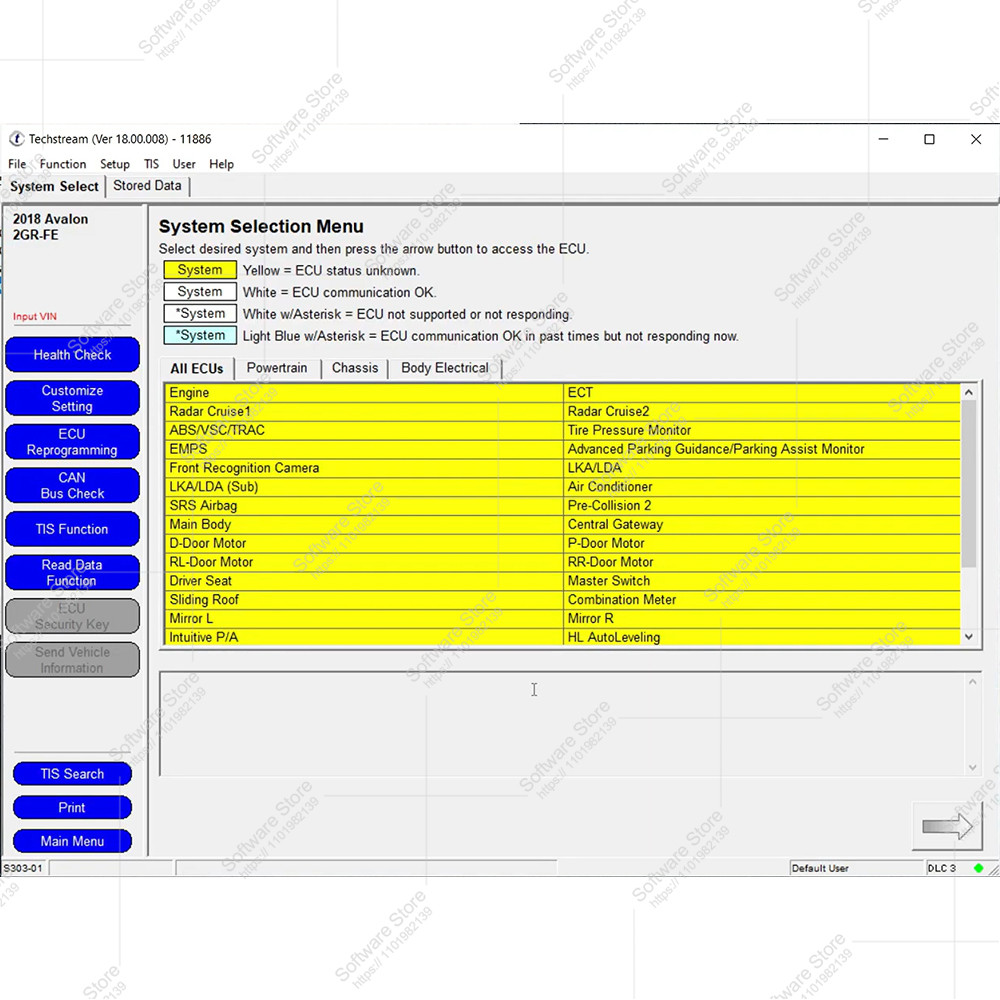The height and width of the screenshot is (1000, 1000).
Task: Select HL AutoLeveling
Action: coord(762,636)
